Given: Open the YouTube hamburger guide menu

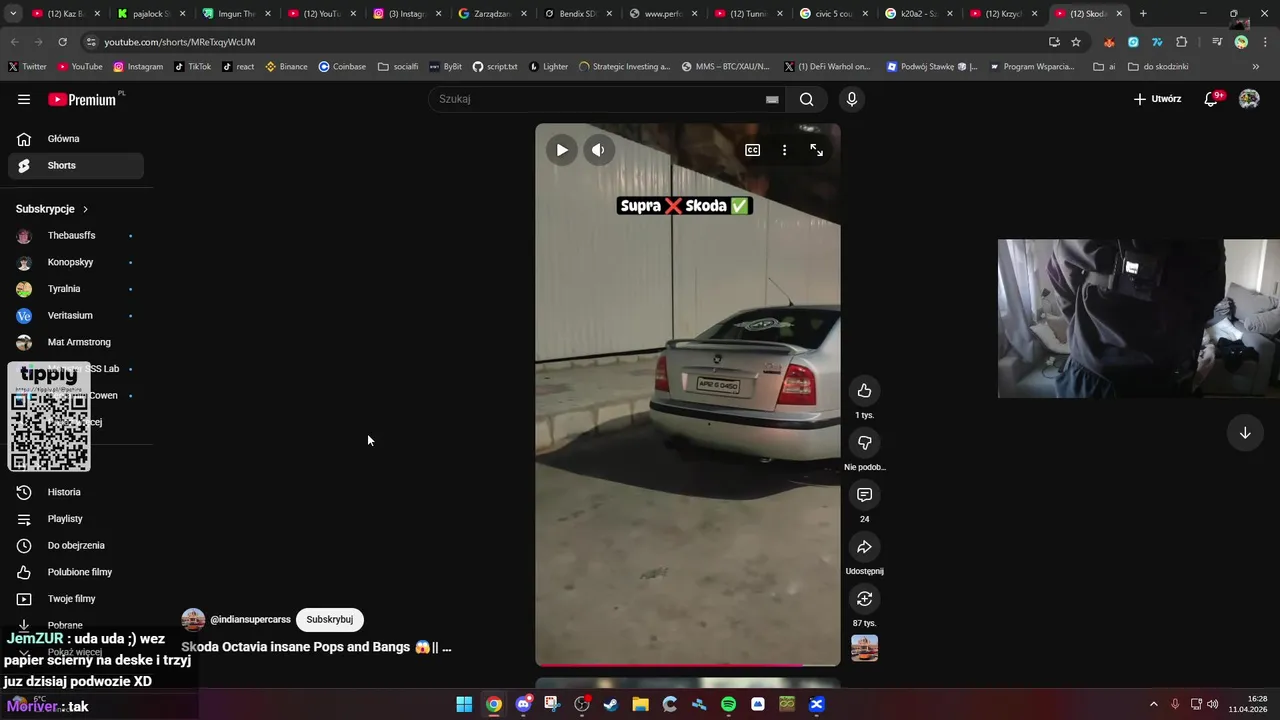Looking at the screenshot, I should click(24, 99).
